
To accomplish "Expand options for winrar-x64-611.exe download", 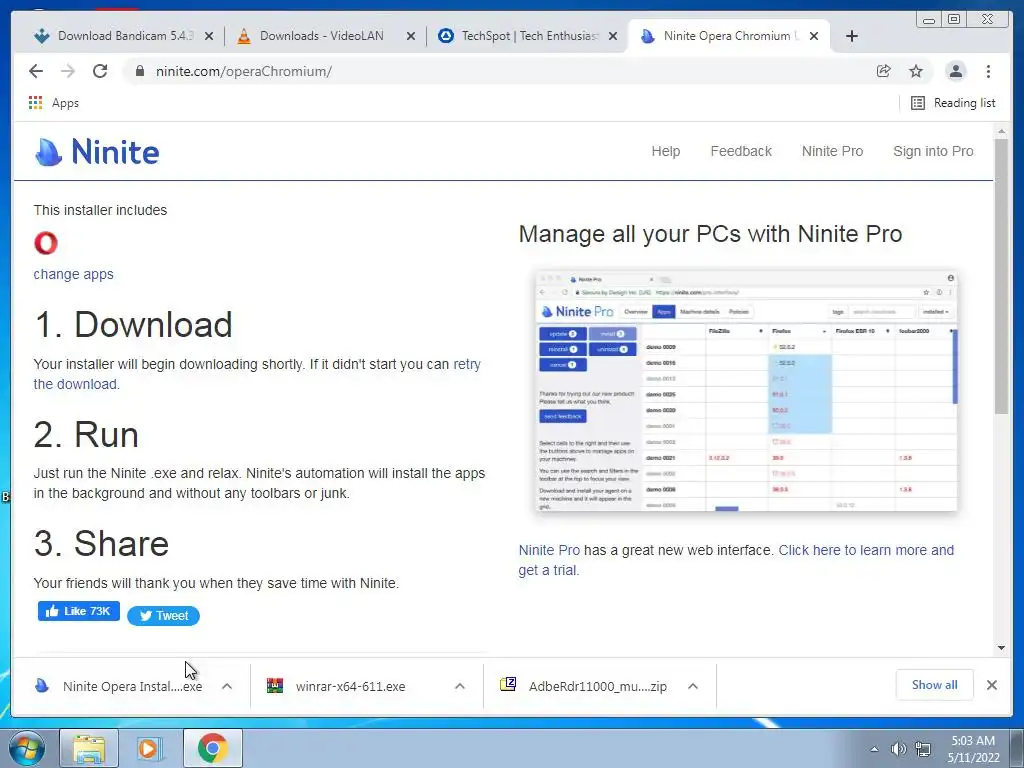I will [460, 686].
